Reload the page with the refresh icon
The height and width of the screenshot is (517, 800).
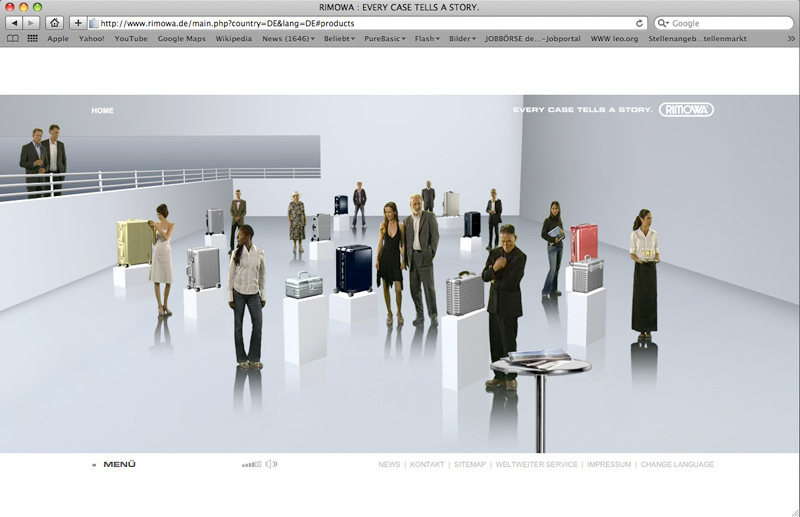(x=639, y=23)
